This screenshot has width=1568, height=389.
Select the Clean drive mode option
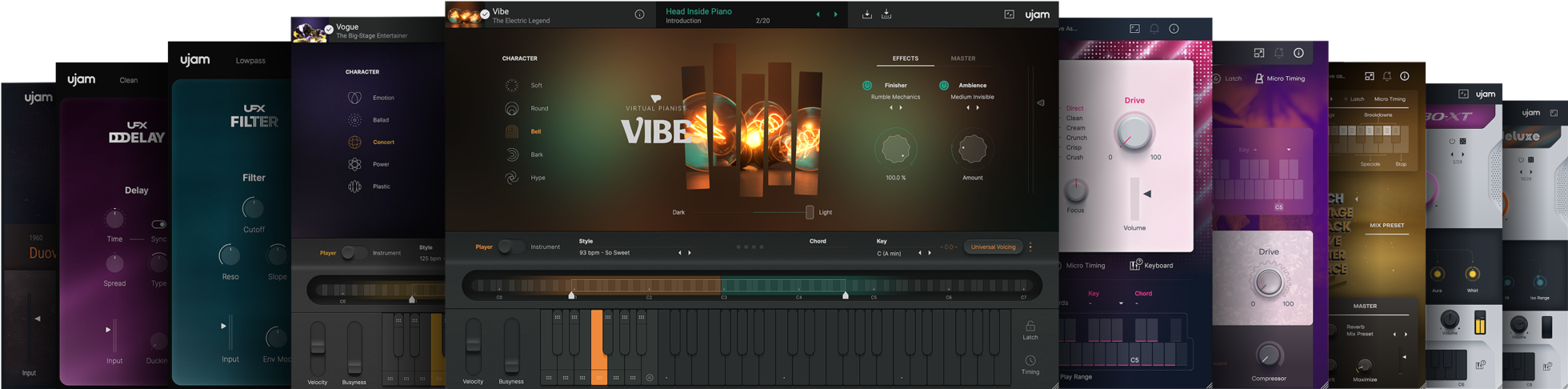(1074, 118)
